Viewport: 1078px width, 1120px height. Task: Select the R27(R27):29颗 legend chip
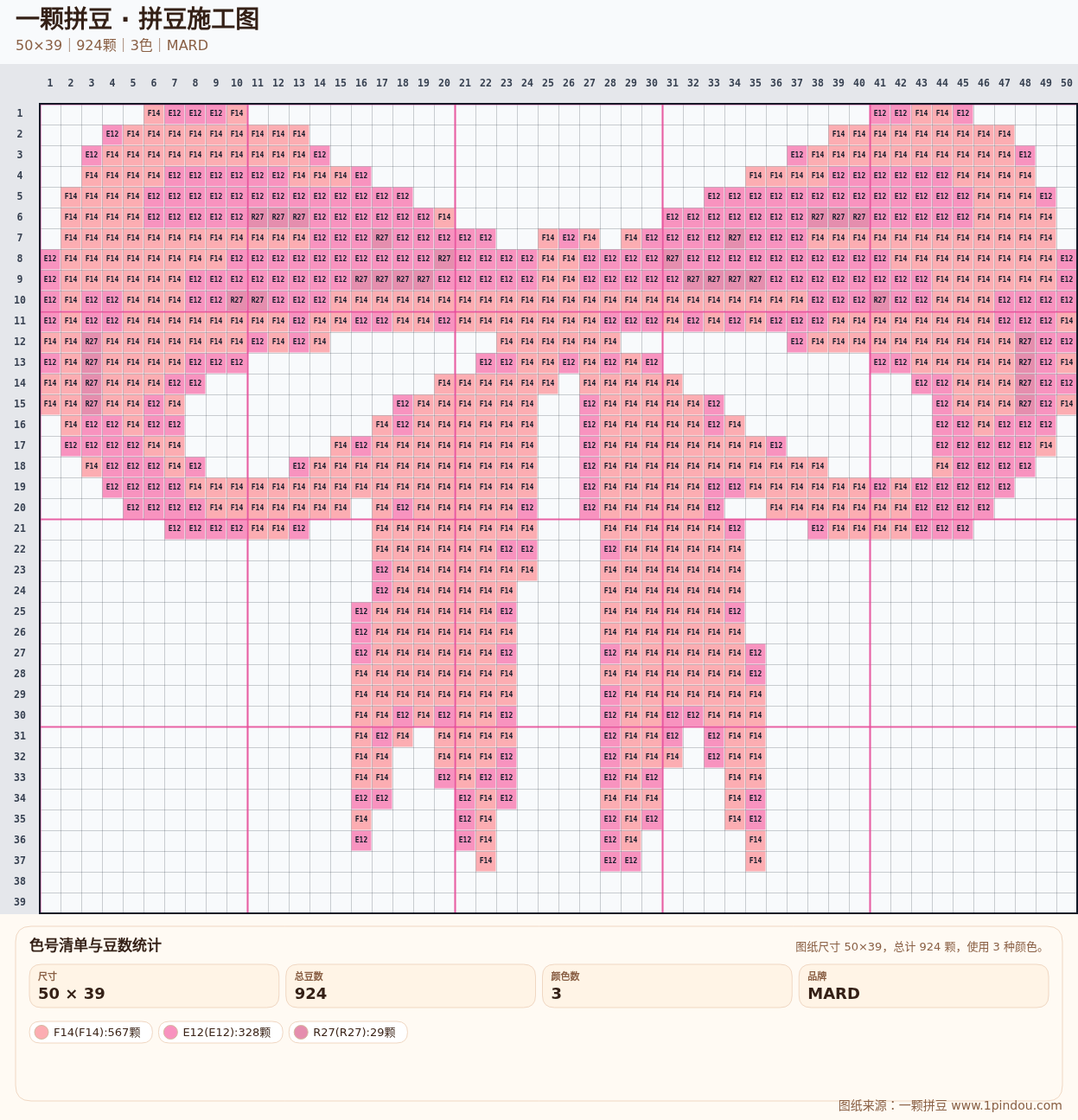coord(348,1032)
